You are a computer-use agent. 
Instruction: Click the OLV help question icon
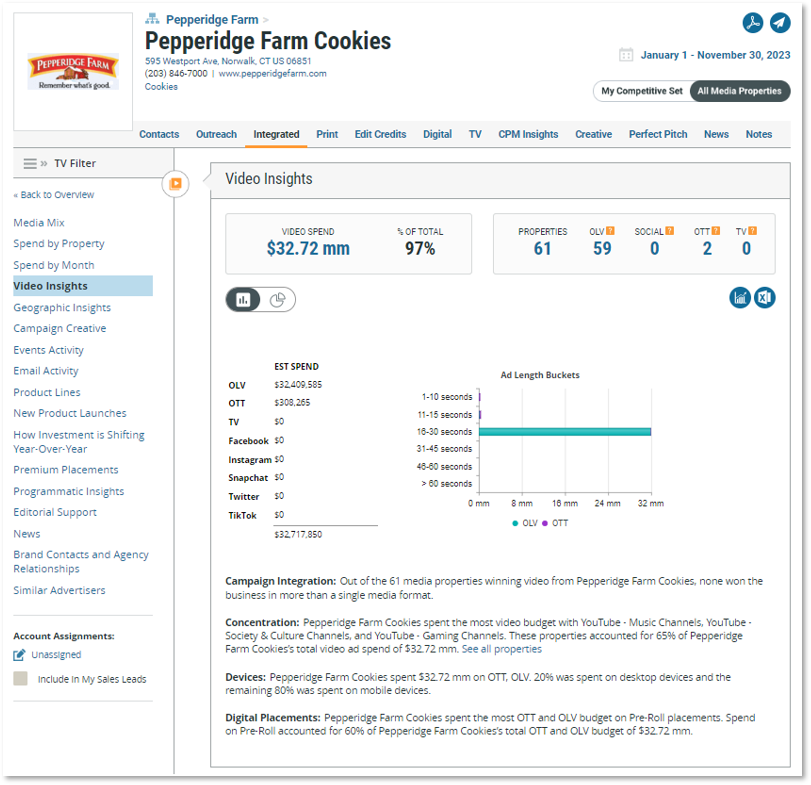(x=610, y=231)
